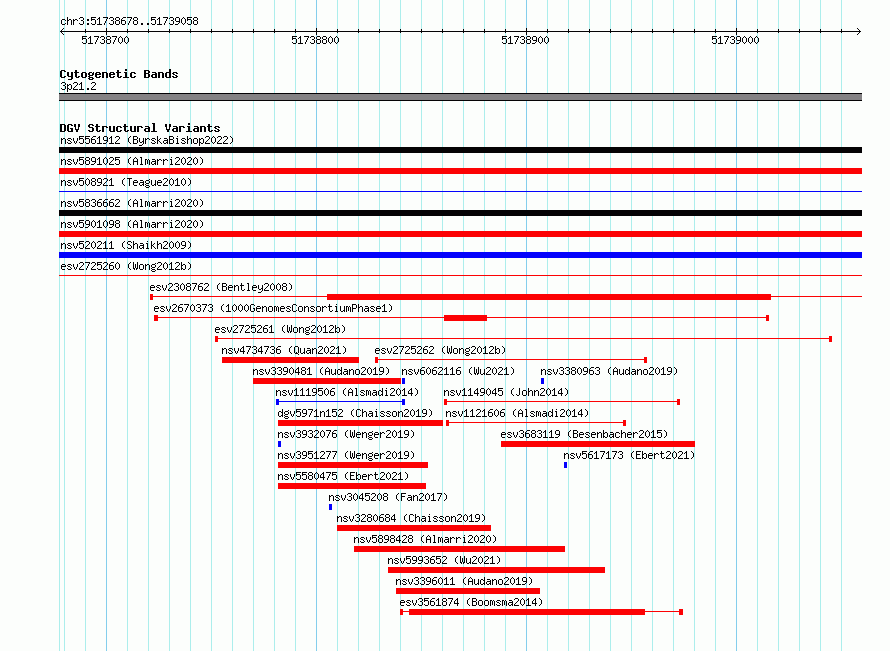Click the right arrow end of the ruler

[859, 31]
